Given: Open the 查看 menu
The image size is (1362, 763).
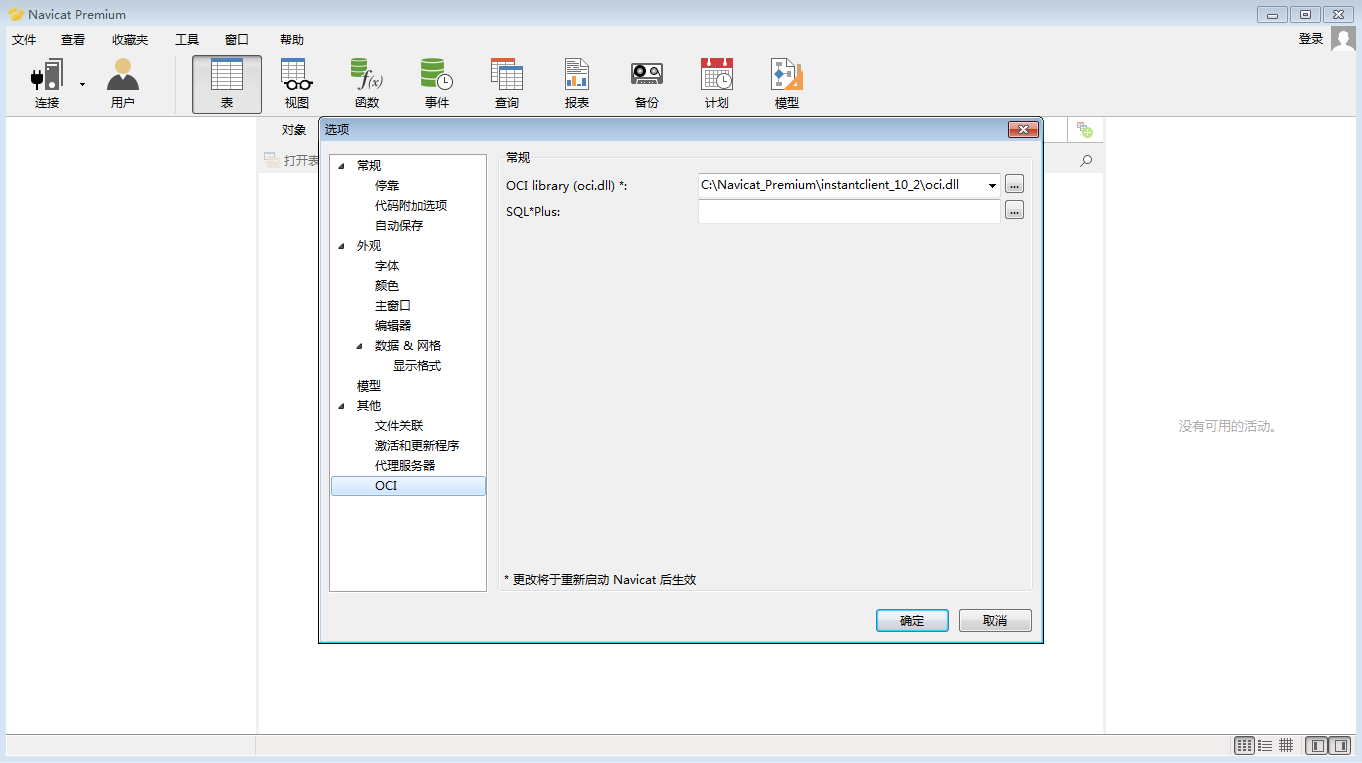Looking at the screenshot, I should [73, 40].
